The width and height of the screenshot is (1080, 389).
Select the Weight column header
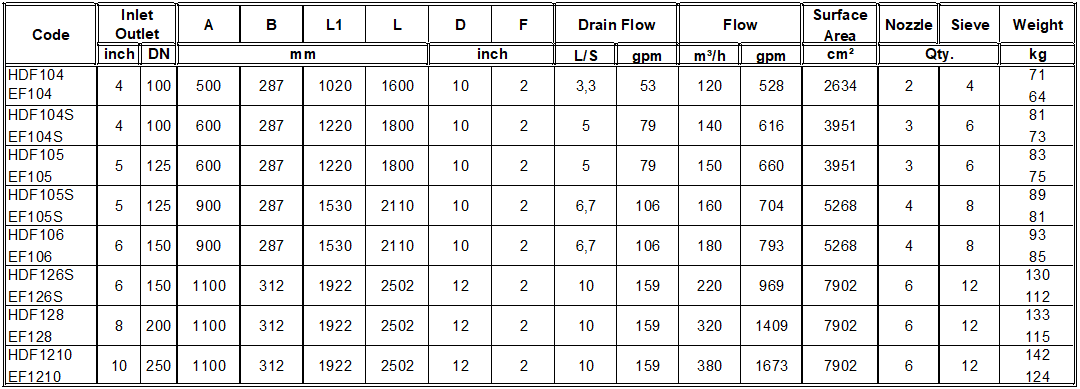click(1037, 25)
